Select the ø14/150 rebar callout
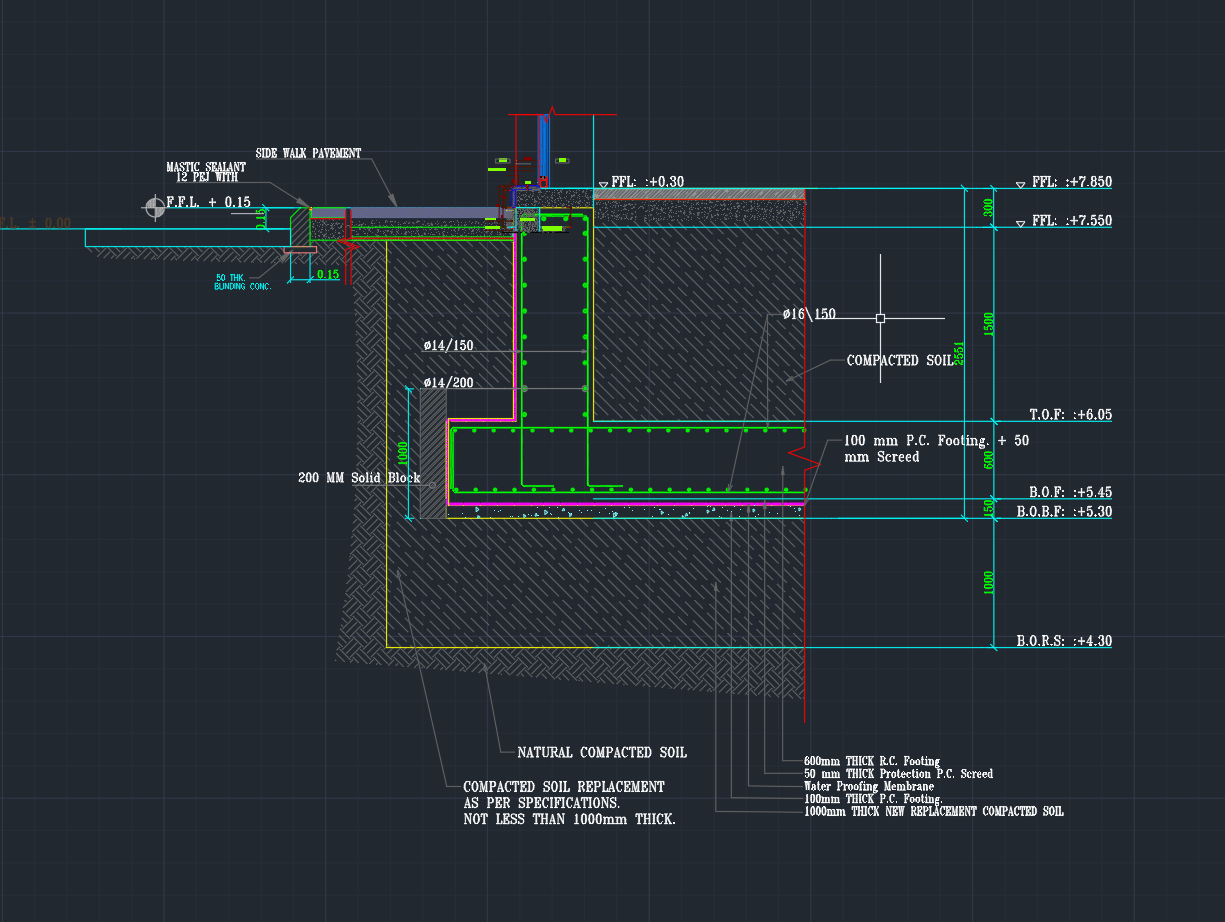Viewport: 1225px width, 922px height. click(x=448, y=346)
